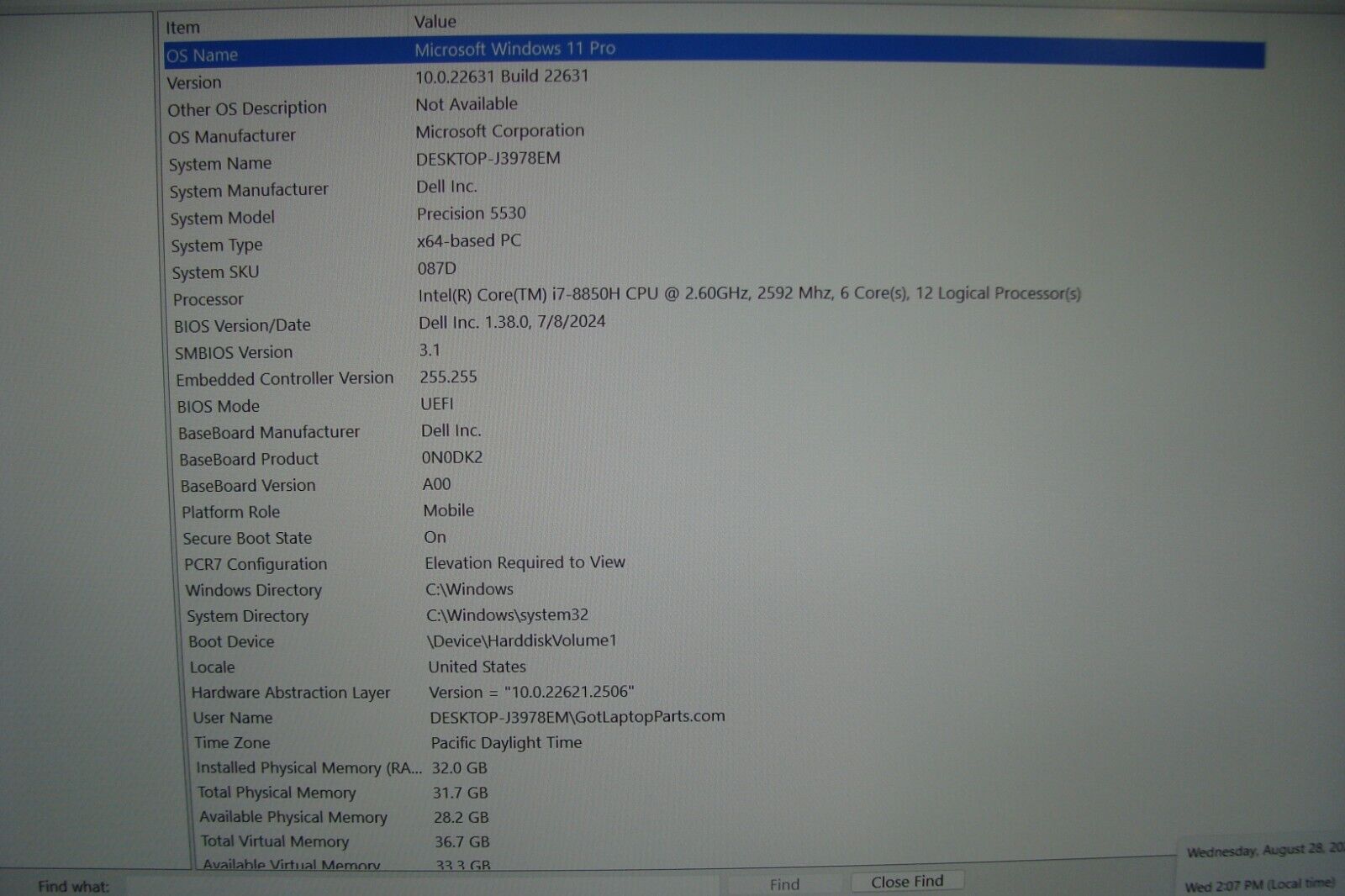Select the System Model row
The image size is (1345, 896).
(x=222, y=218)
